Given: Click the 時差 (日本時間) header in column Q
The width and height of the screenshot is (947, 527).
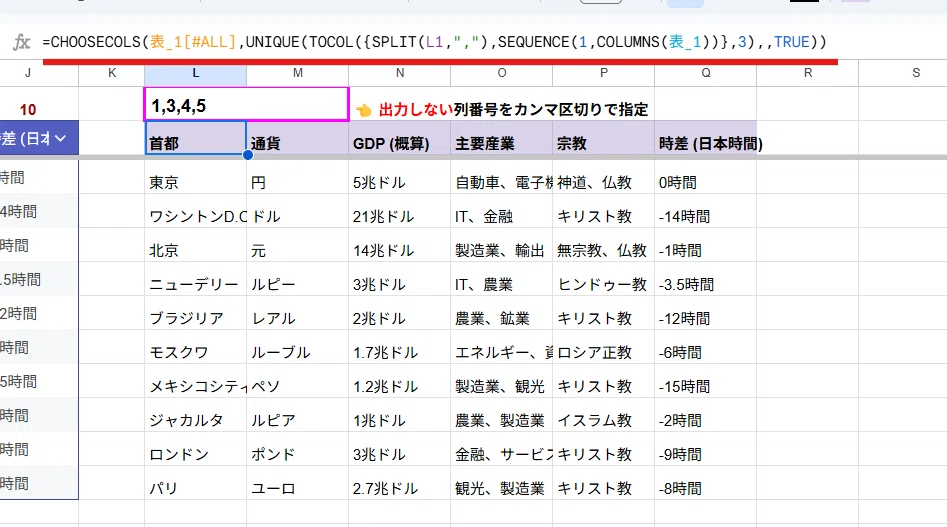Looking at the screenshot, I should (706, 138).
